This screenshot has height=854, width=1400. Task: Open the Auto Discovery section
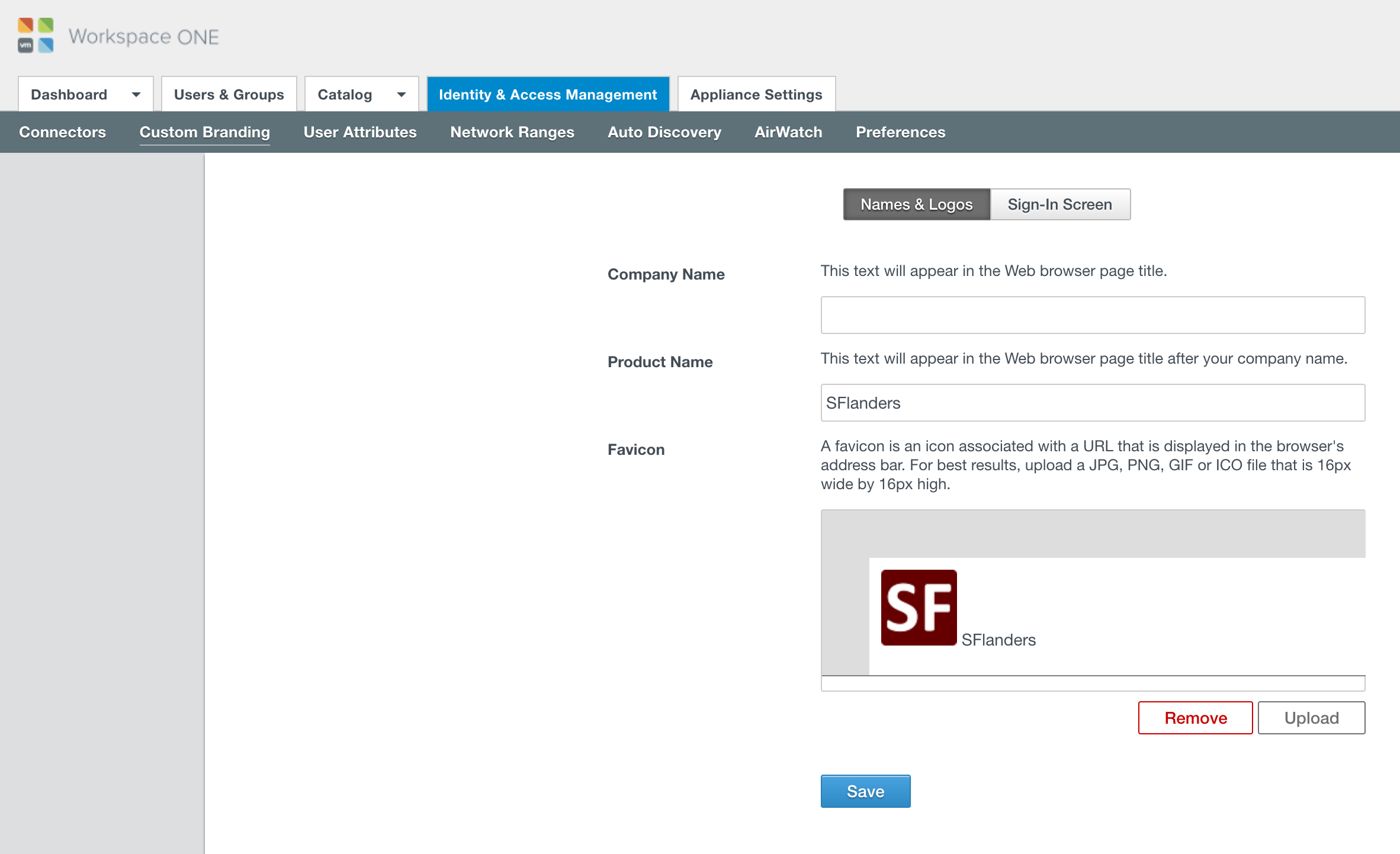click(x=664, y=132)
